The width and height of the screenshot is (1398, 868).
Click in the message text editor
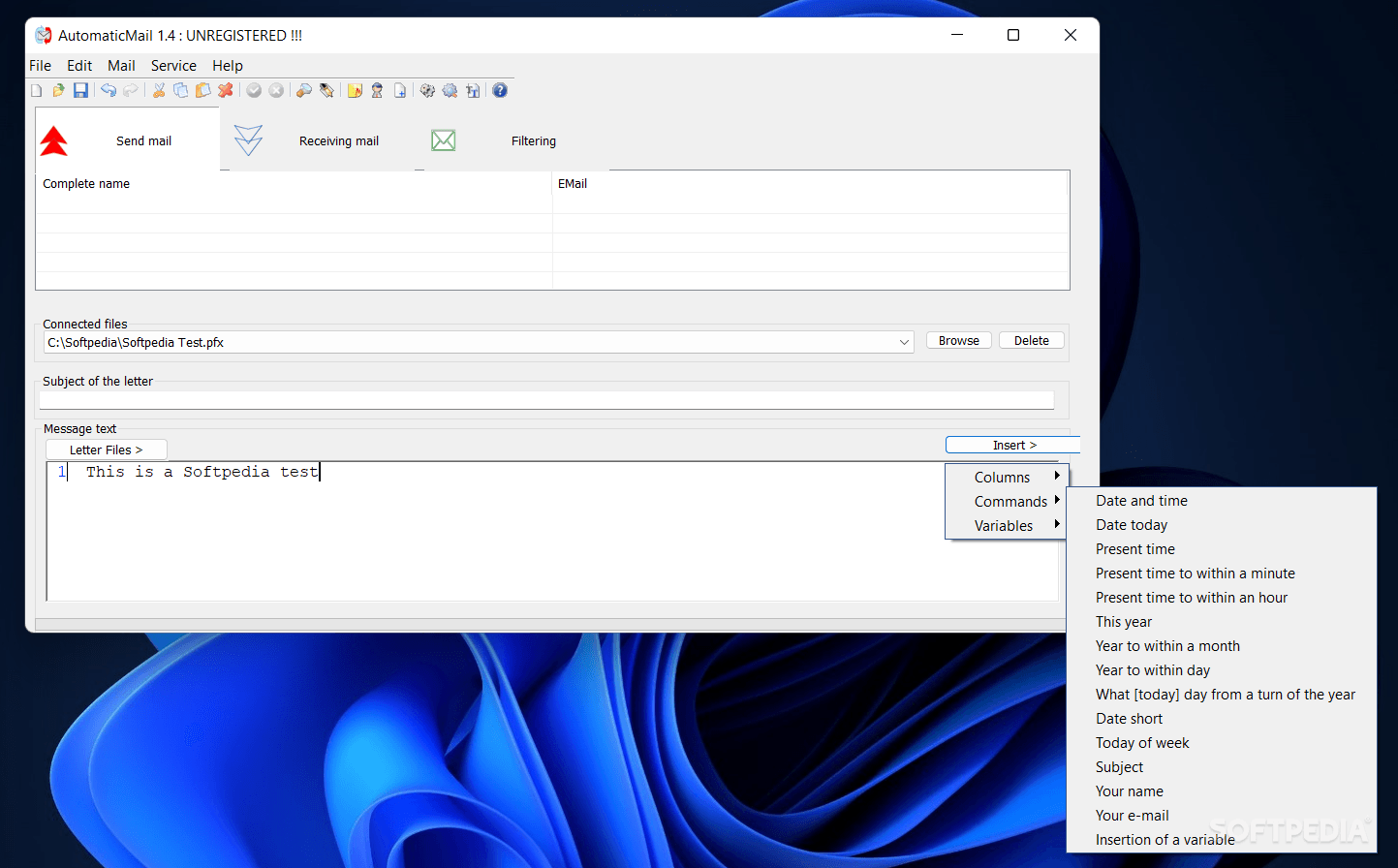[552, 531]
